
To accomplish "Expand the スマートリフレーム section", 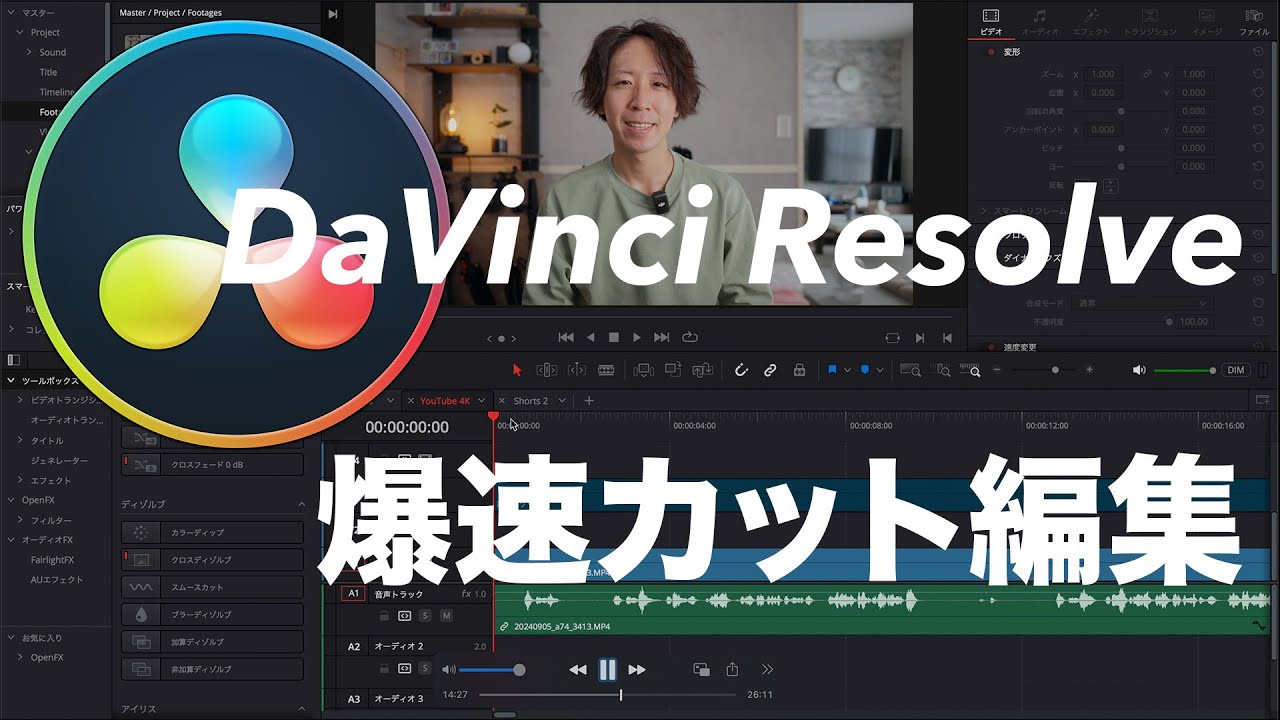I will pos(984,211).
